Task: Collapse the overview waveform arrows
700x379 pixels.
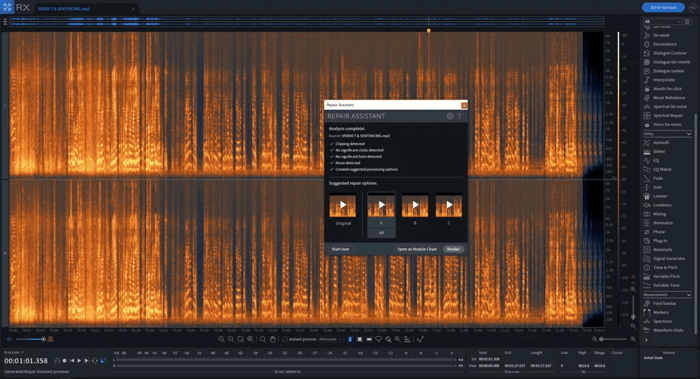Action: click(x=5, y=22)
